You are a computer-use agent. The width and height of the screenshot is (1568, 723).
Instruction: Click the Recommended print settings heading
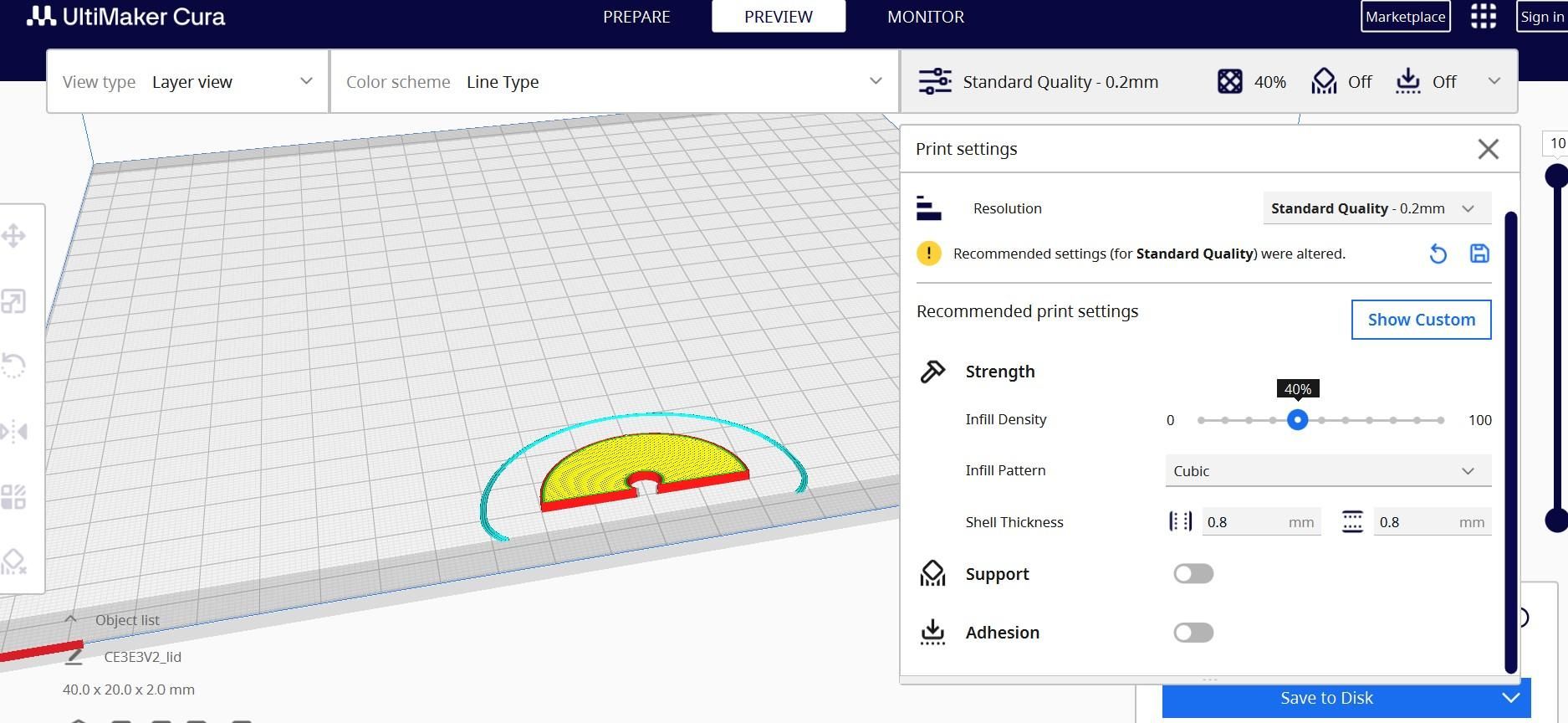1027,311
